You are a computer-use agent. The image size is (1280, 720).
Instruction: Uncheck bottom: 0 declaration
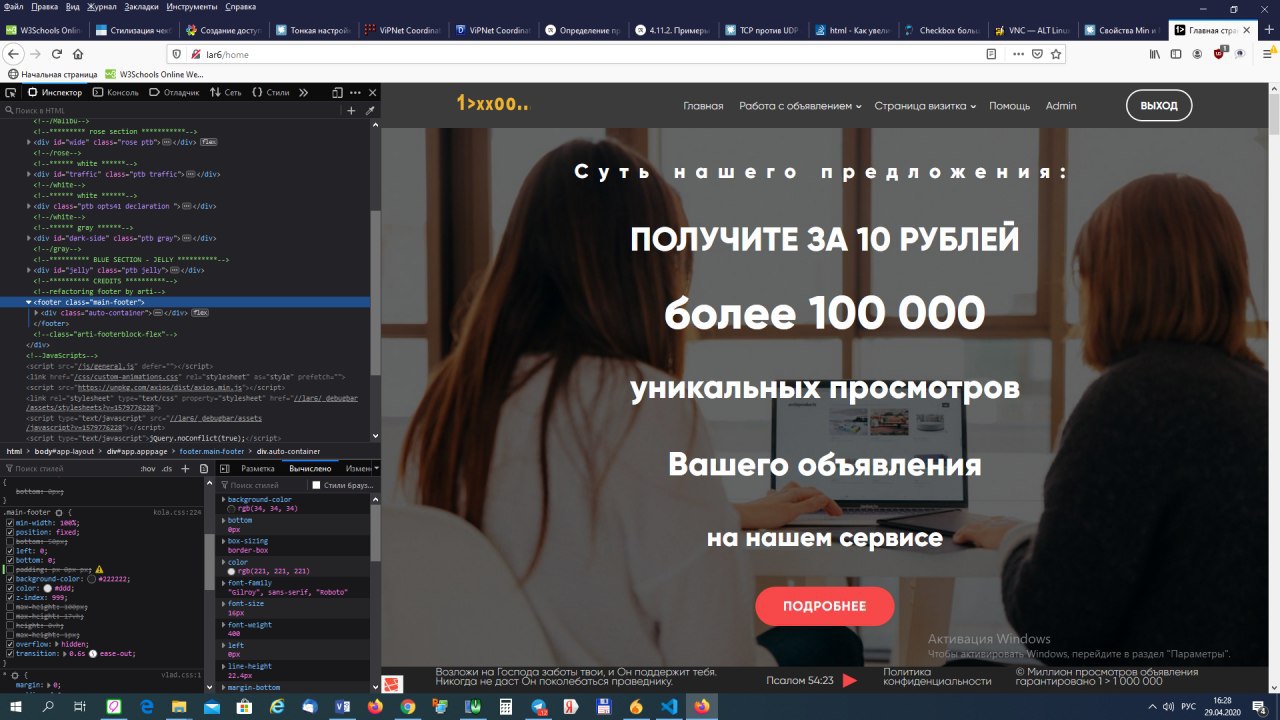(10, 560)
